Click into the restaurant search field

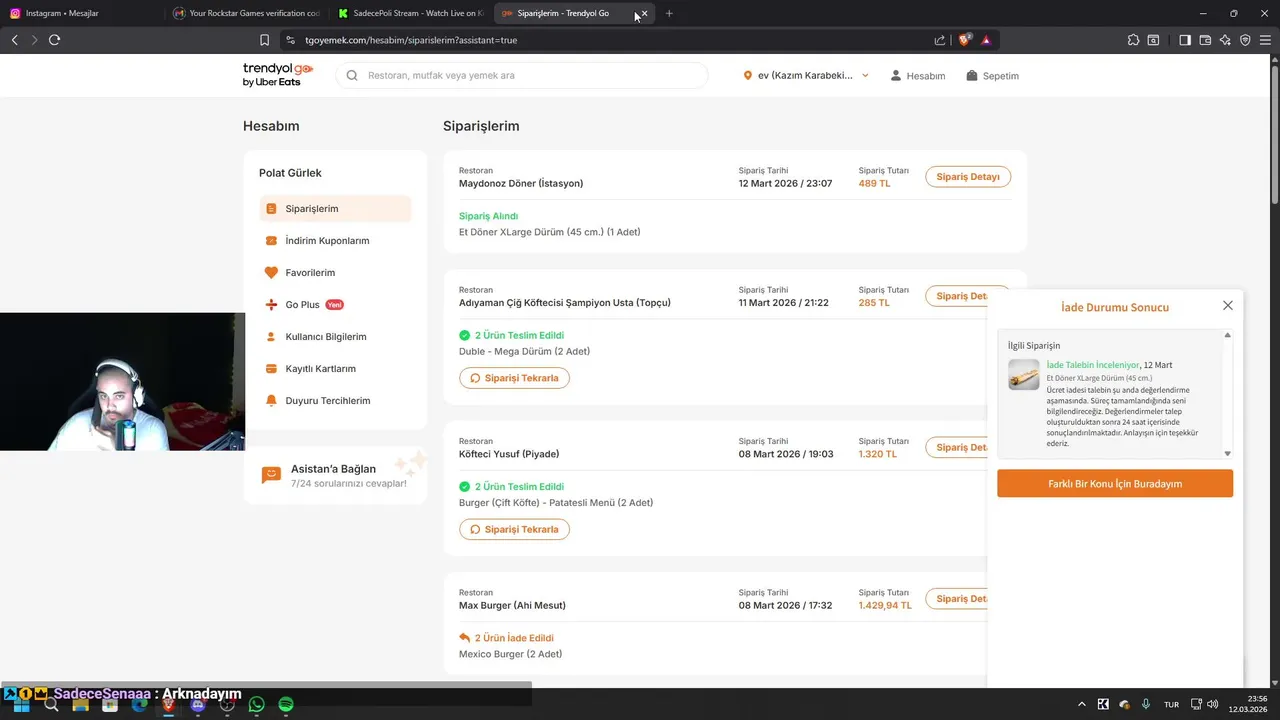522,75
